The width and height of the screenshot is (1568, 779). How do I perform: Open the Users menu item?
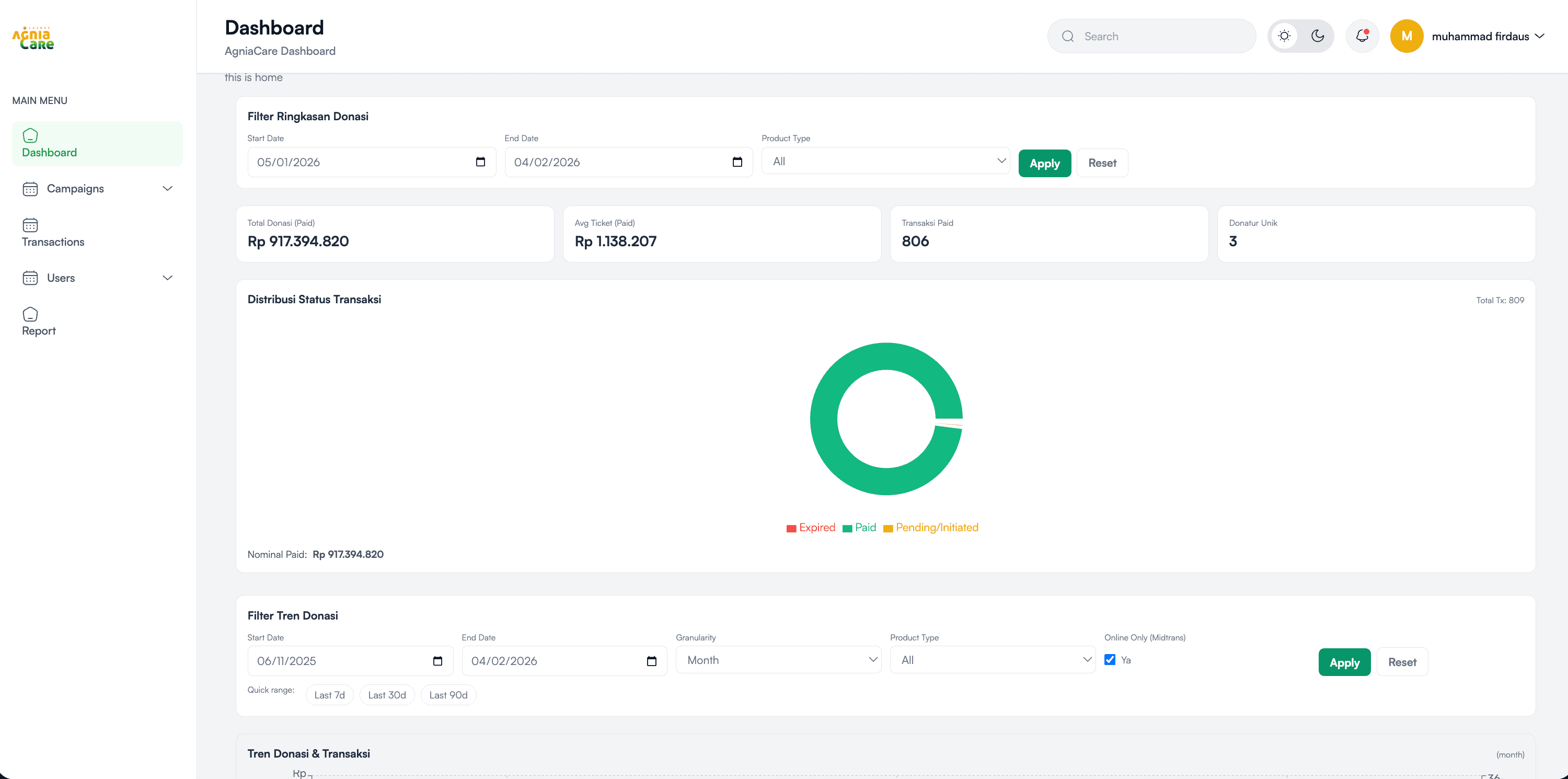pyautogui.click(x=97, y=278)
